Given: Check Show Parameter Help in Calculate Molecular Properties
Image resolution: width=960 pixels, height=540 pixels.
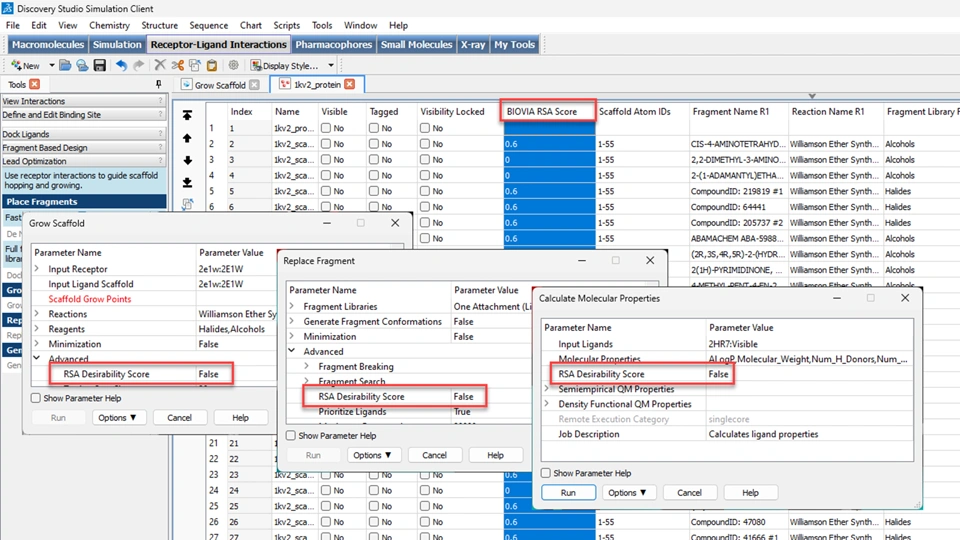Looking at the screenshot, I should [x=546, y=473].
